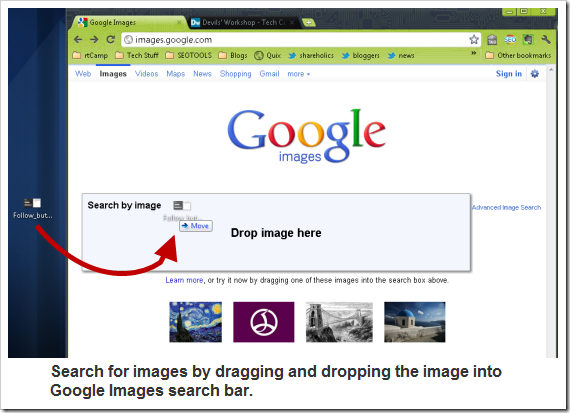The height and width of the screenshot is (413, 570).
Task: Click the browser Back arrow
Action: [x=78, y=40]
